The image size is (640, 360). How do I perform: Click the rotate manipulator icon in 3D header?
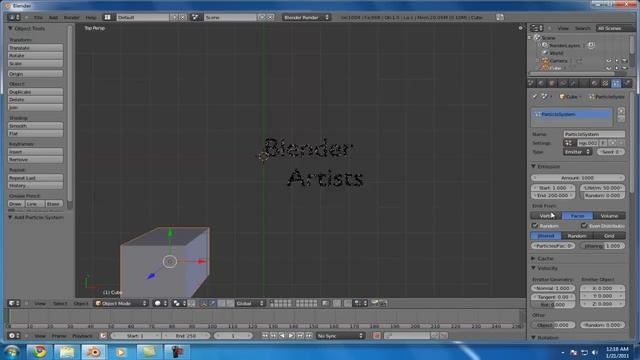click(x=222, y=303)
